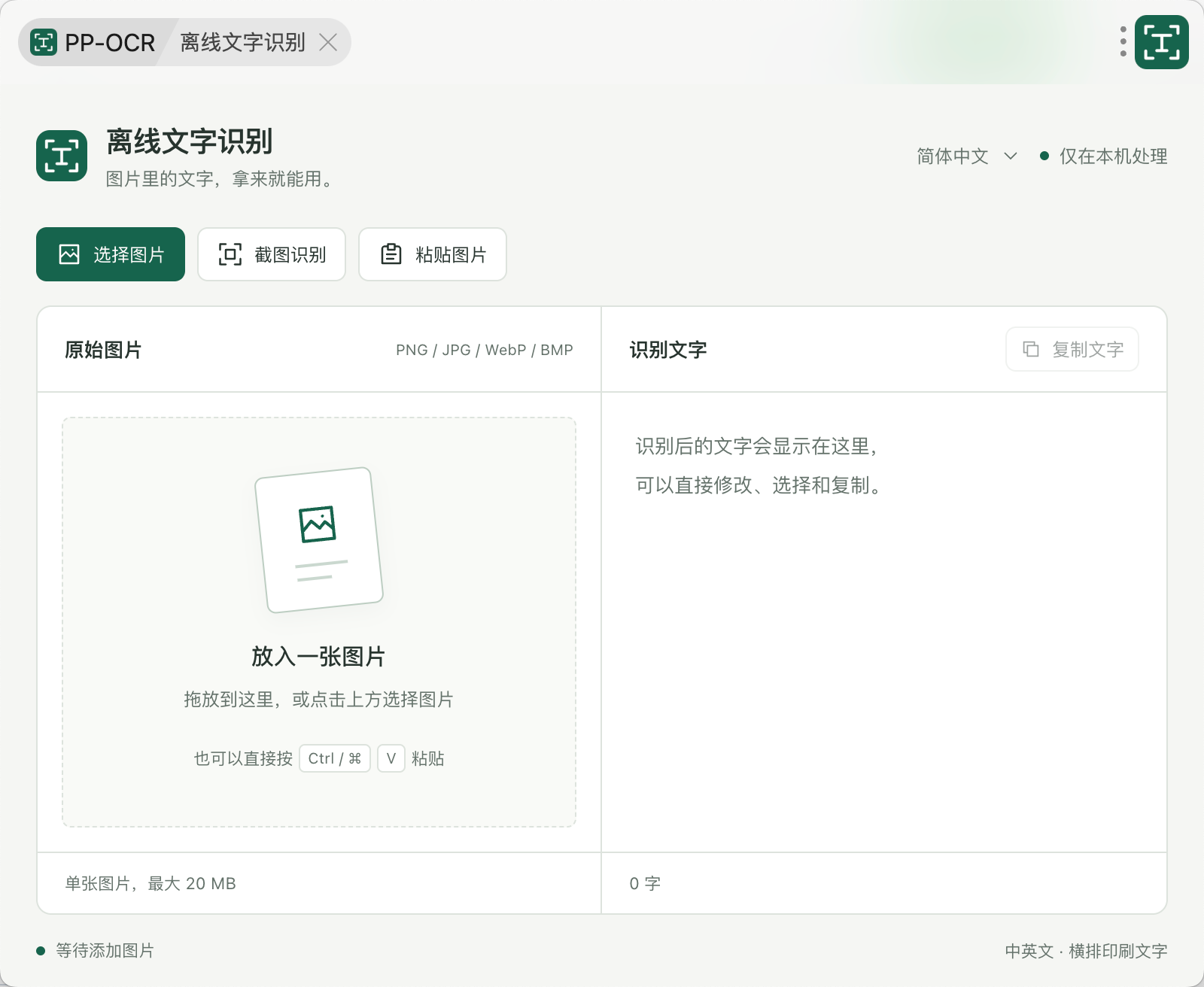Click the green OCR app icon at top right

tap(1162, 42)
